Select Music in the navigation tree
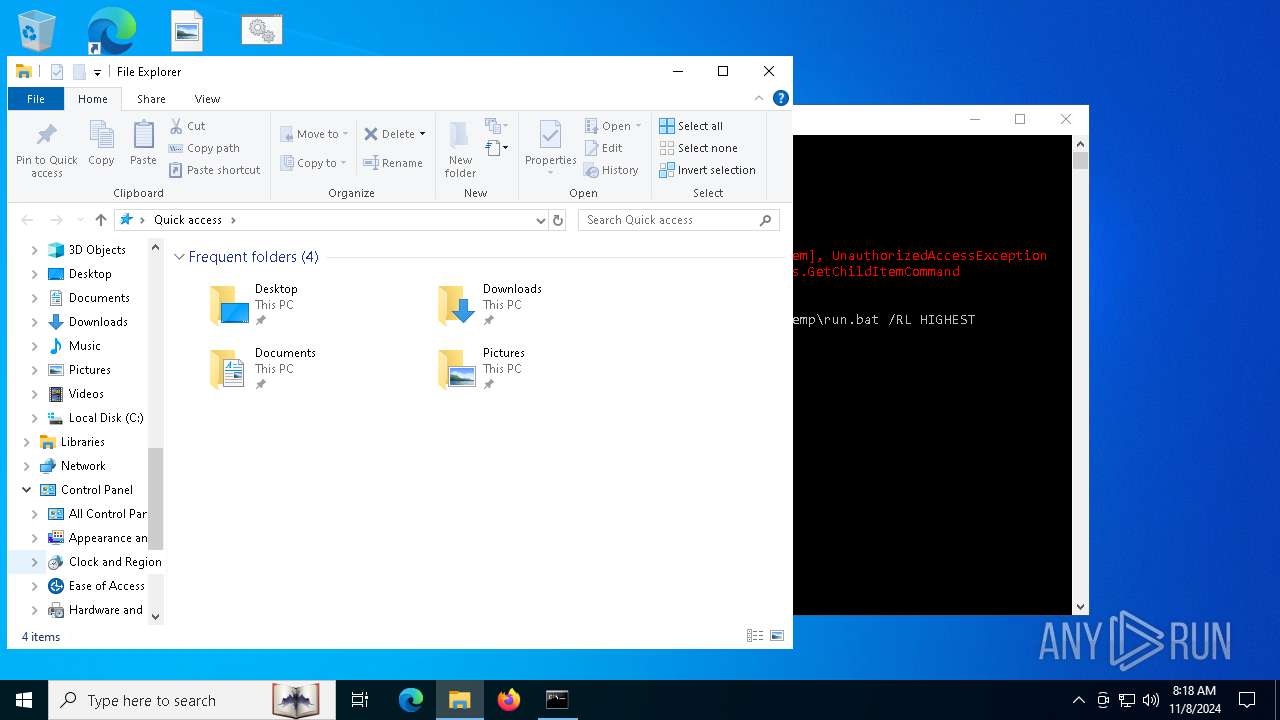Screen dimensions: 1280x720 pyautogui.click(x=84, y=346)
